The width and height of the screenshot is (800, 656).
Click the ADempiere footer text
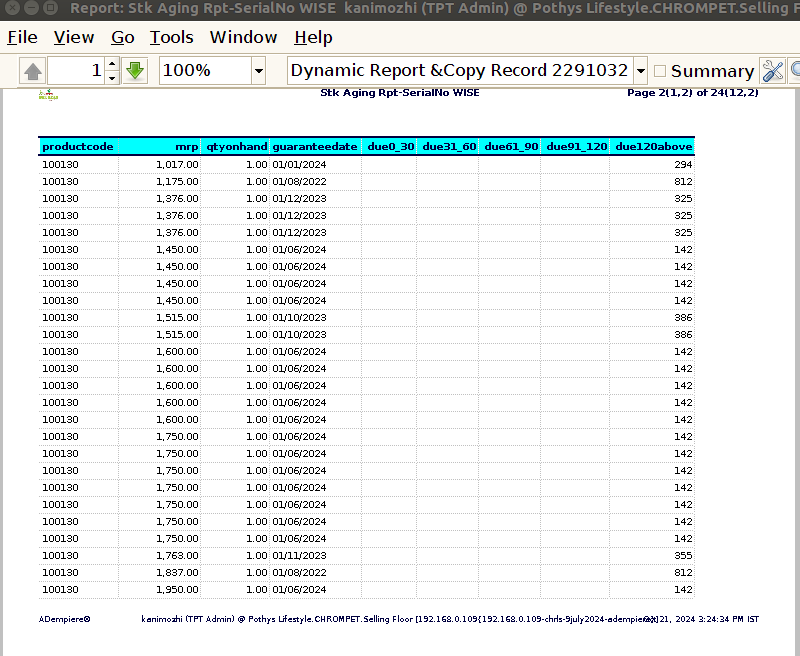(64, 619)
